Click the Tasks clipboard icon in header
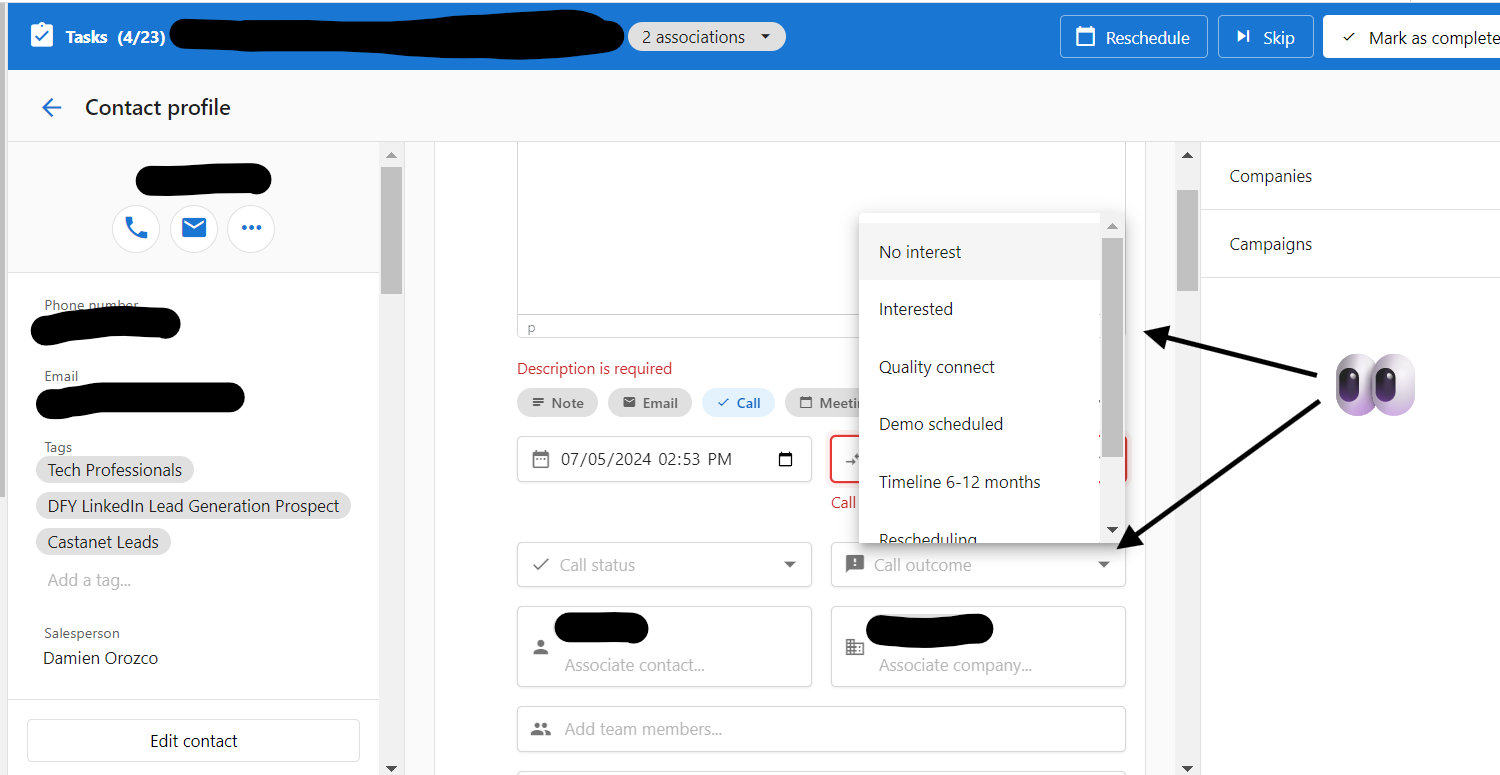The width and height of the screenshot is (1500, 775). click(42, 37)
